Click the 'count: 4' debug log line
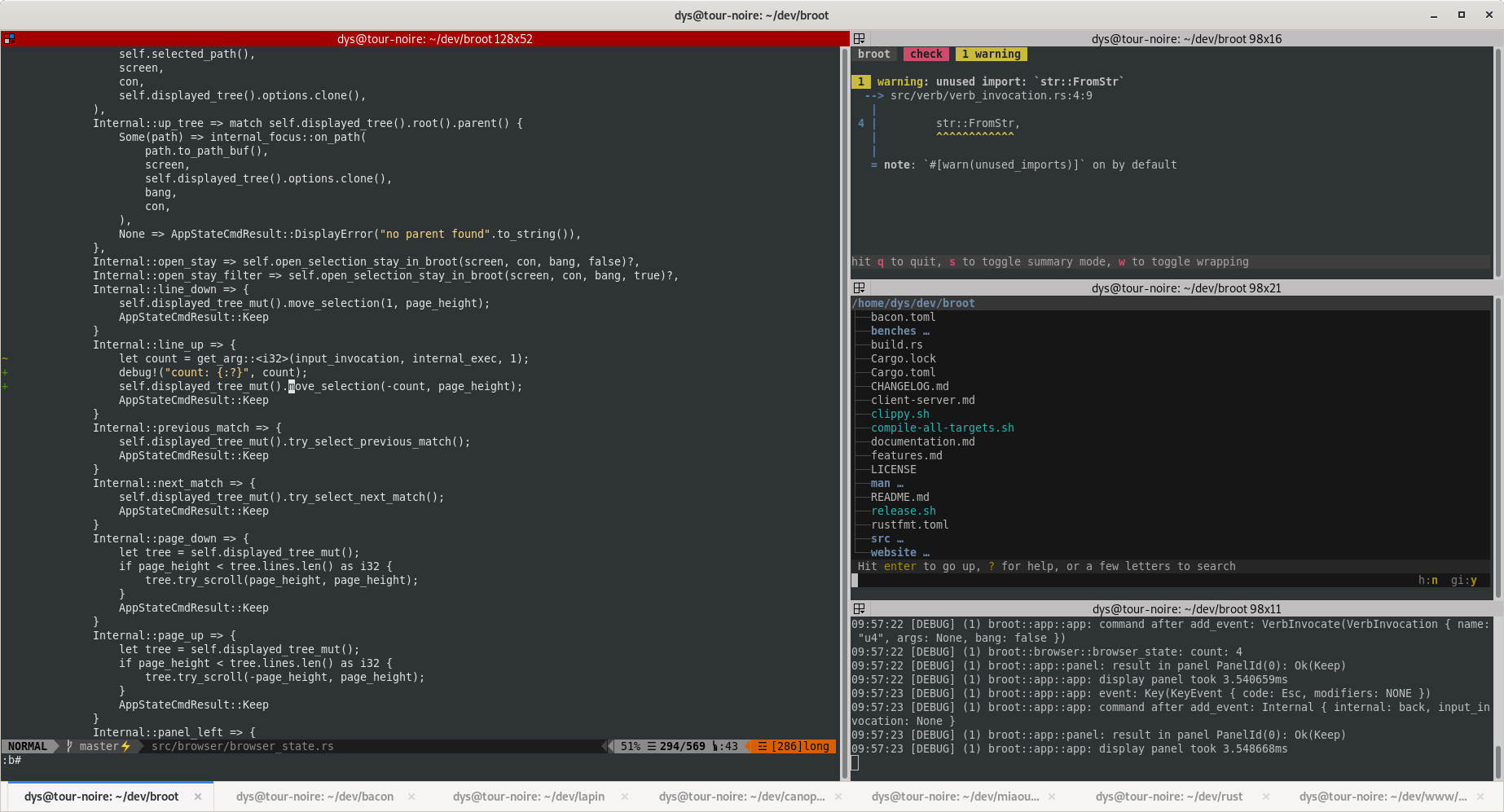Image resolution: width=1504 pixels, height=812 pixels. 1047,652
